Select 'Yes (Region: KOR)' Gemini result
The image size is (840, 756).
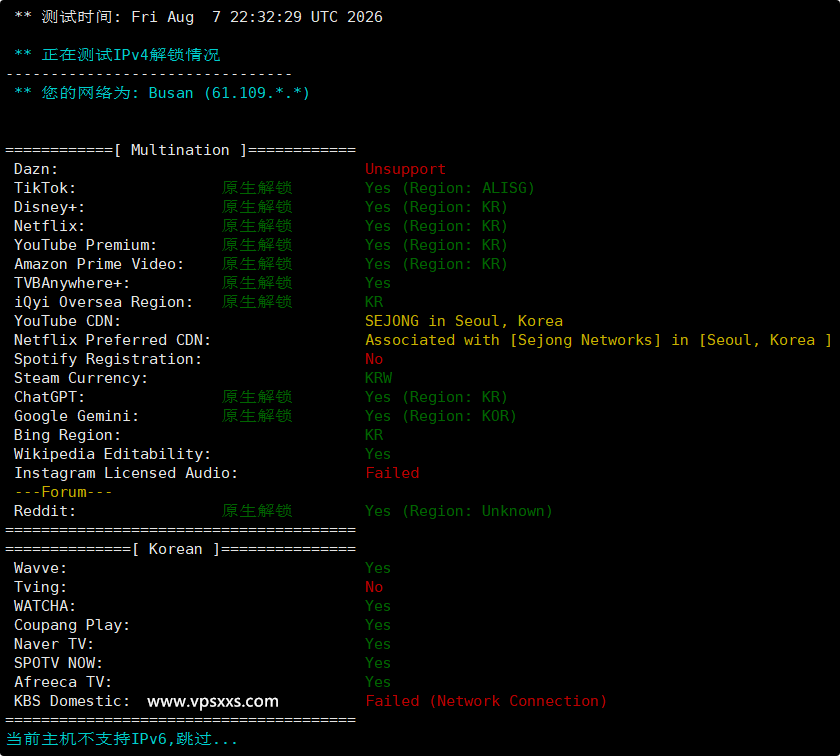[440, 416]
